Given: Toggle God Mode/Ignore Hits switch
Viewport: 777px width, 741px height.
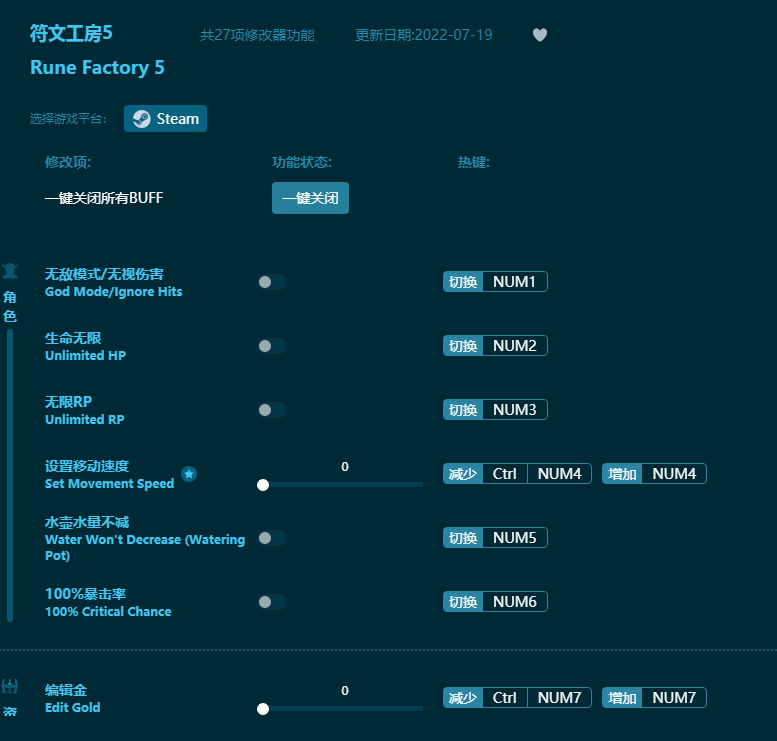Looking at the screenshot, I should tap(272, 282).
